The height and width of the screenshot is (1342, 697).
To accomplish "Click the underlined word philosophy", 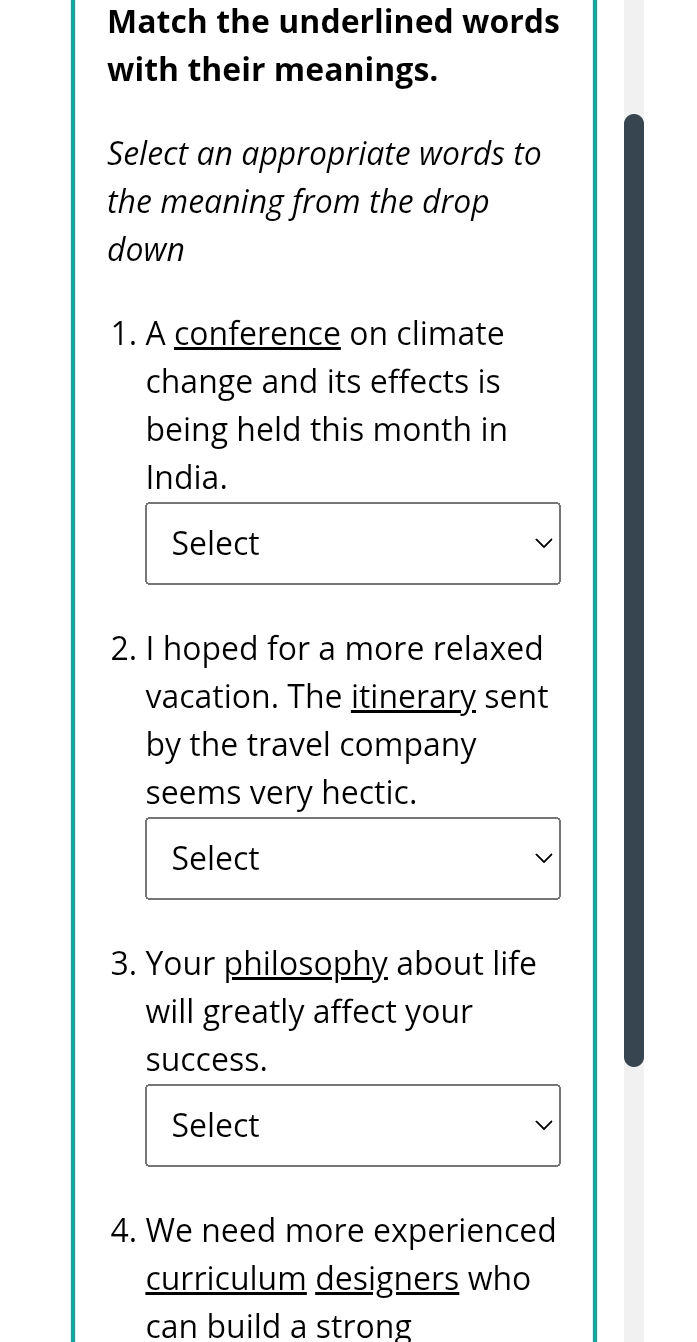I will click(305, 963).
